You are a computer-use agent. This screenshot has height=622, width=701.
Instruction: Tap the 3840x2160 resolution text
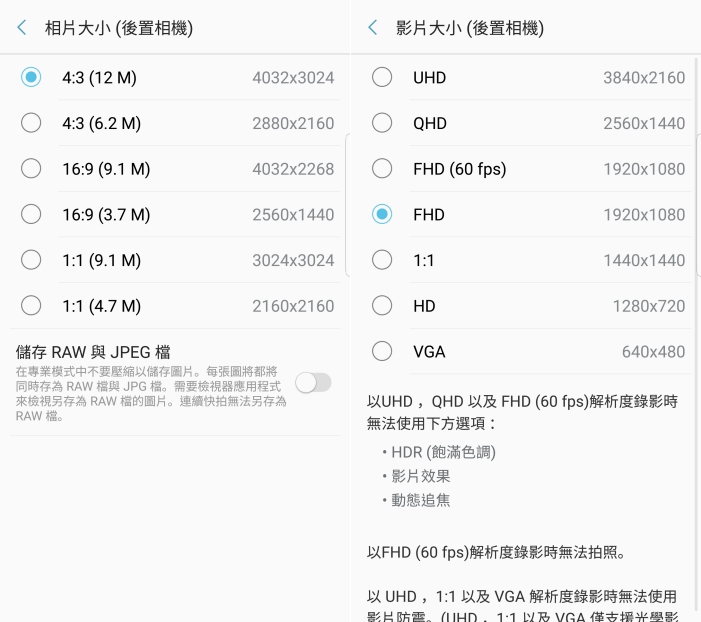click(x=644, y=78)
